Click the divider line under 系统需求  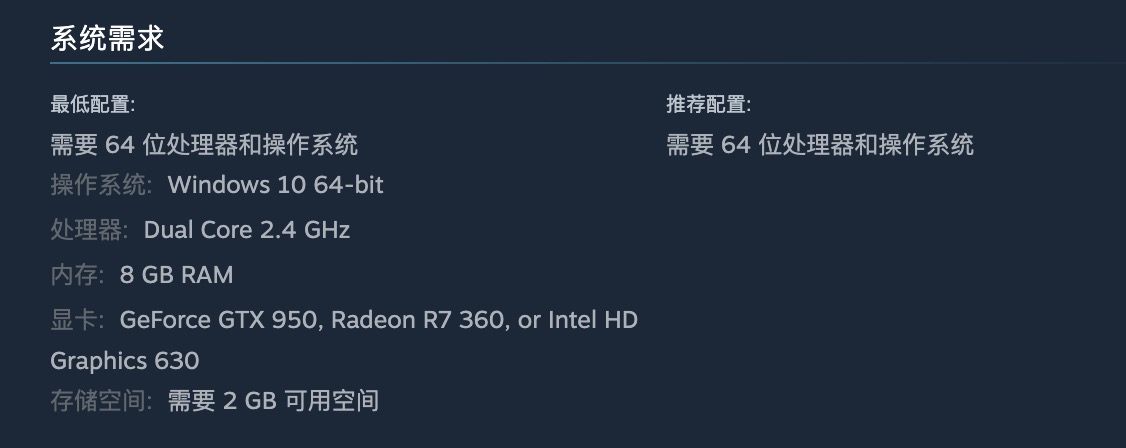pyautogui.click(x=588, y=63)
